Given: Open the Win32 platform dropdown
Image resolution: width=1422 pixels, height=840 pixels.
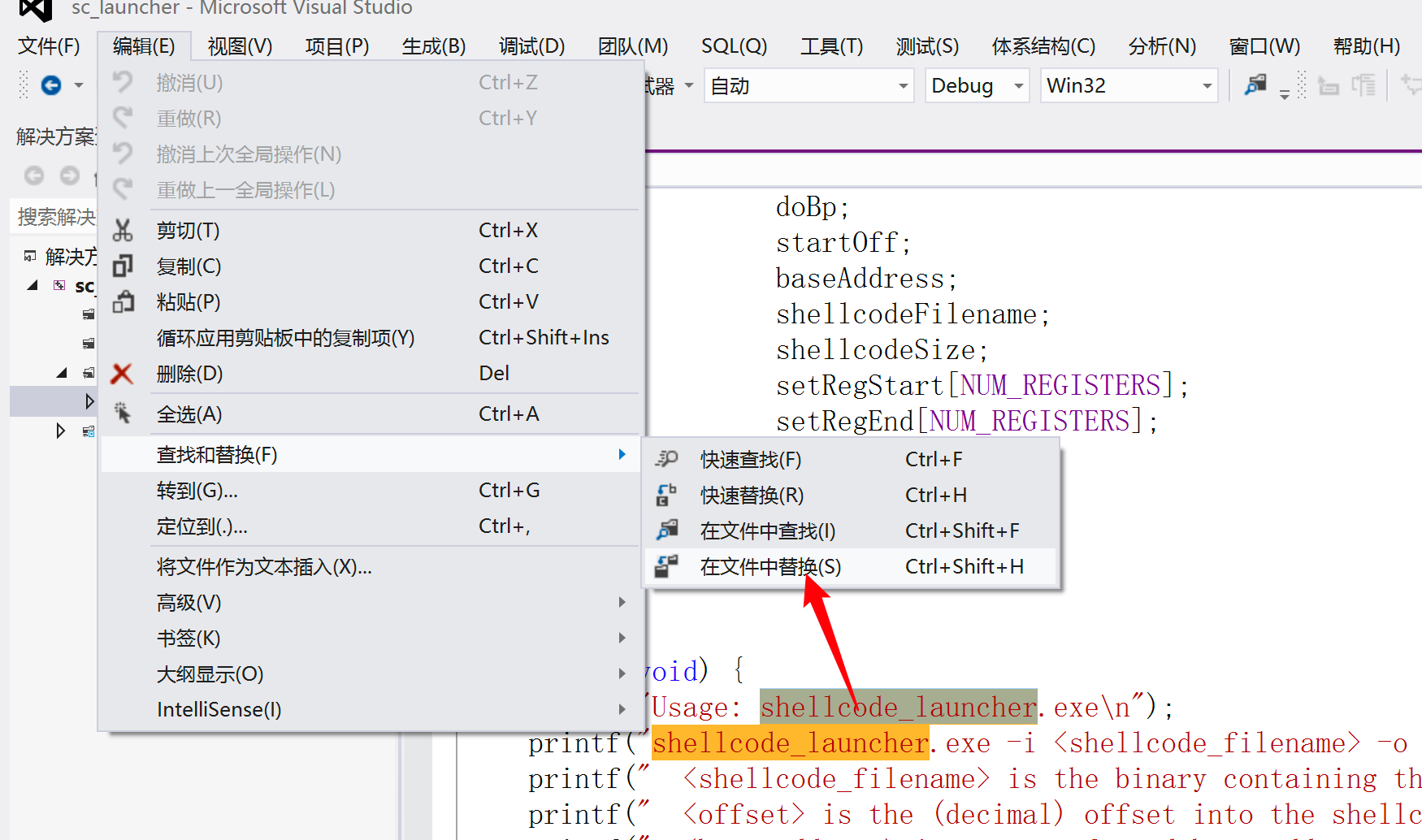Looking at the screenshot, I should [1129, 85].
